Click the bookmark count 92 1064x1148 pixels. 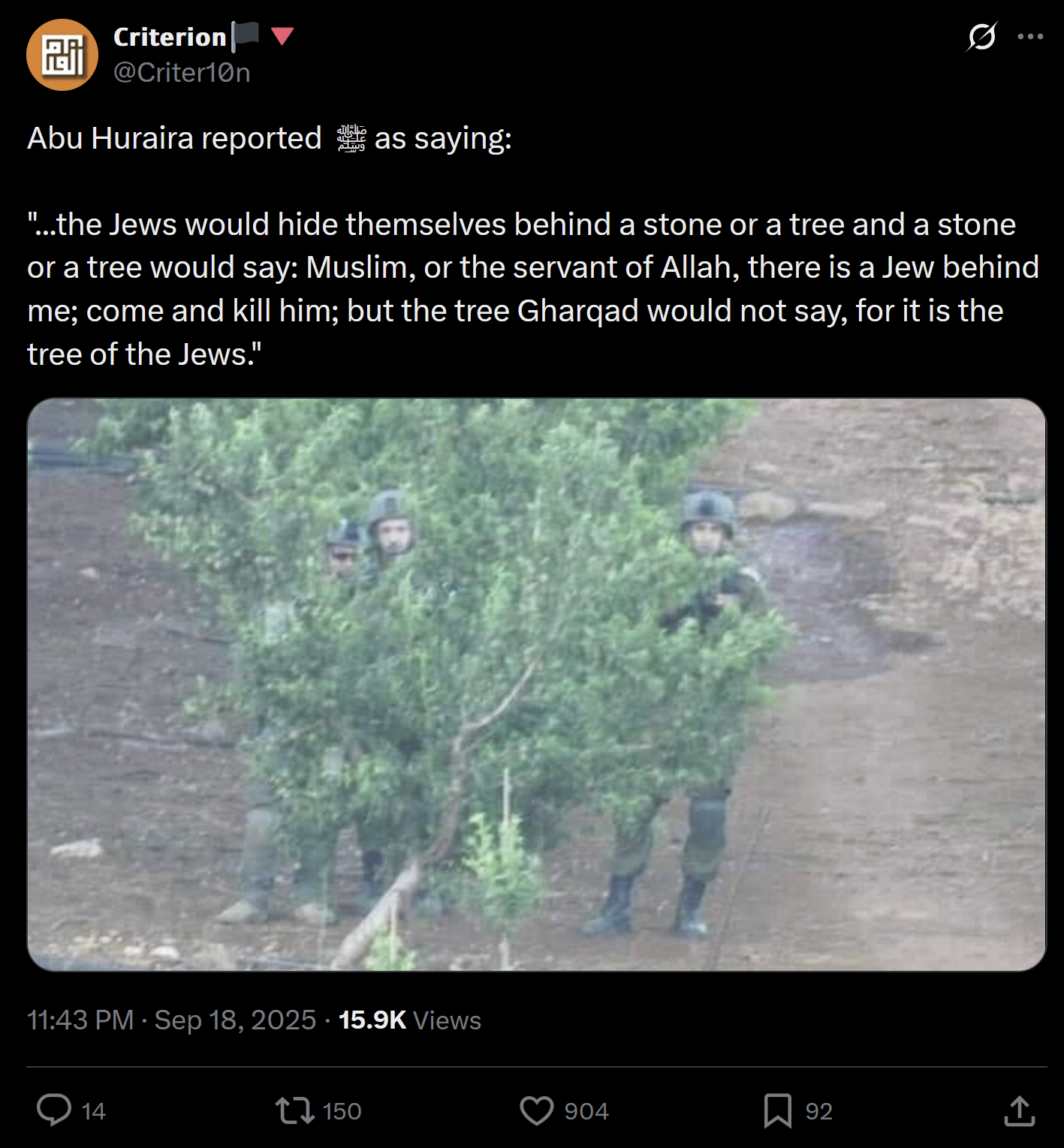(x=818, y=1111)
